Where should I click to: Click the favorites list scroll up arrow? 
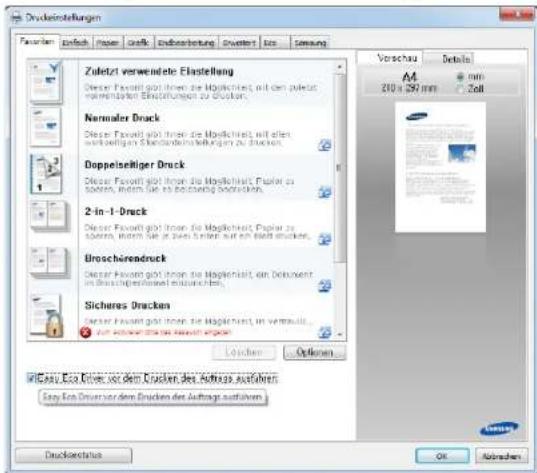tap(339, 67)
